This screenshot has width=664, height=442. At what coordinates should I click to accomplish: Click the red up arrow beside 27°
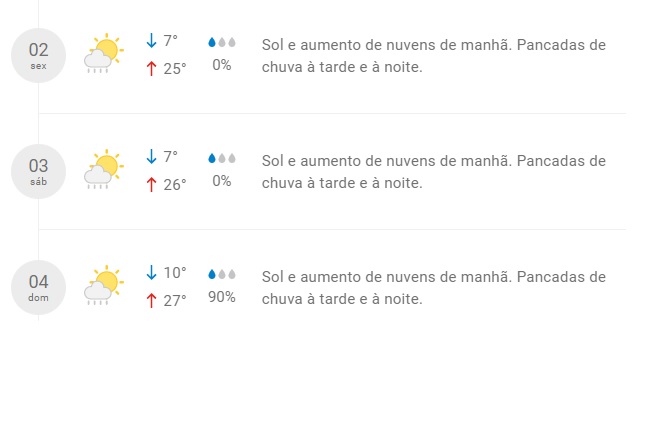(x=152, y=300)
